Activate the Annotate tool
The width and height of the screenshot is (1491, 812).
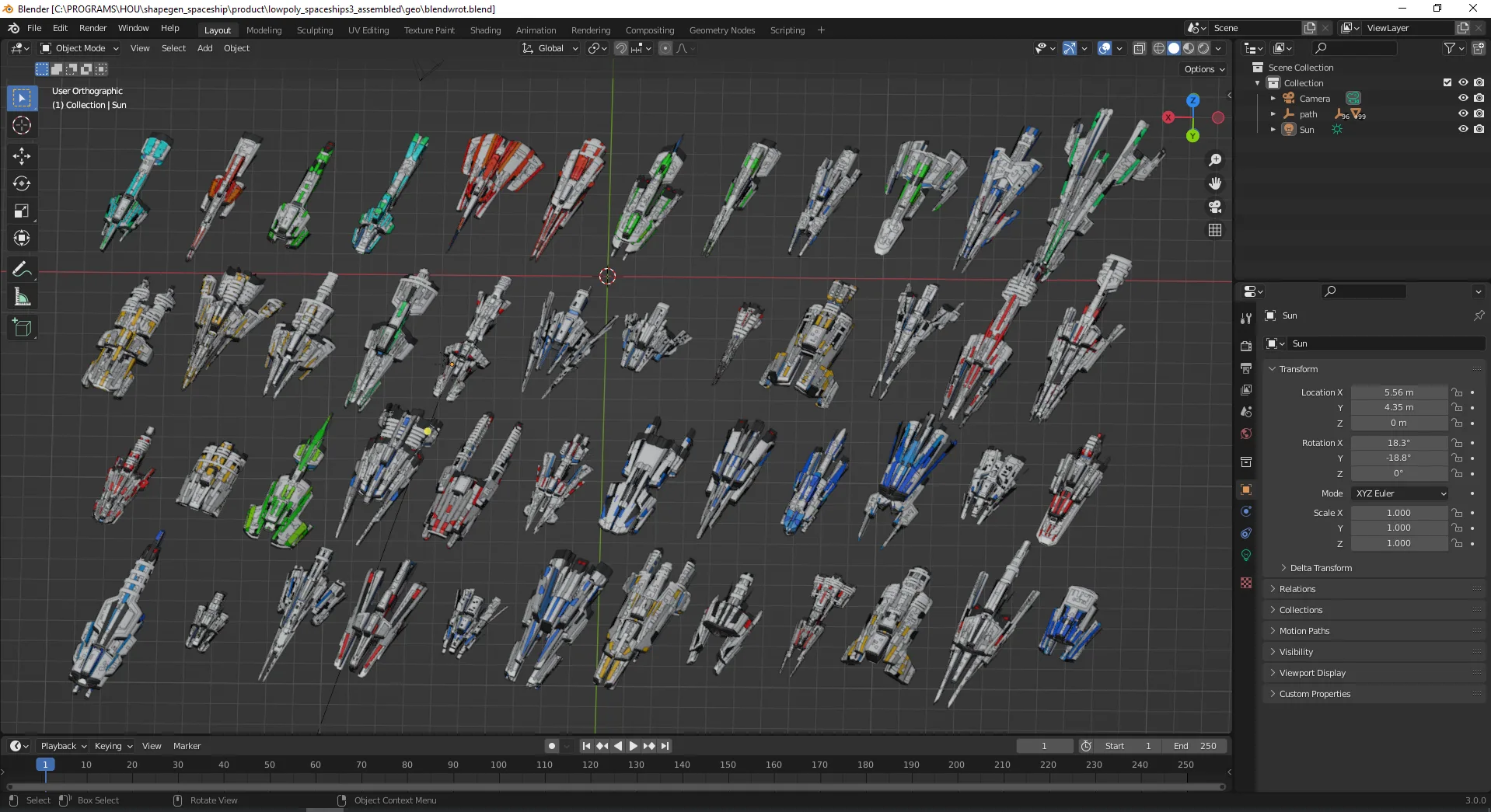click(22, 269)
